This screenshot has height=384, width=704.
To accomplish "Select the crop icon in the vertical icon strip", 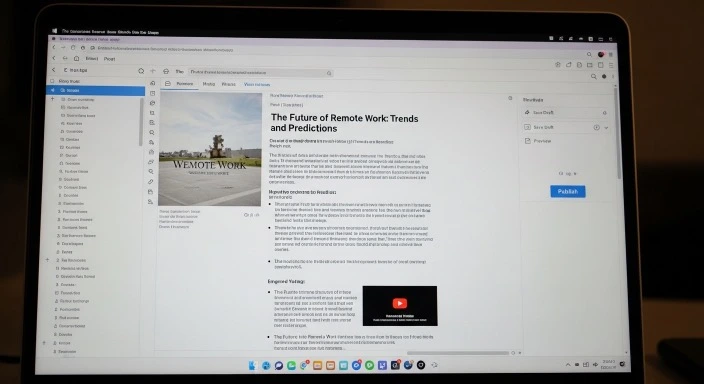I will [152, 113].
